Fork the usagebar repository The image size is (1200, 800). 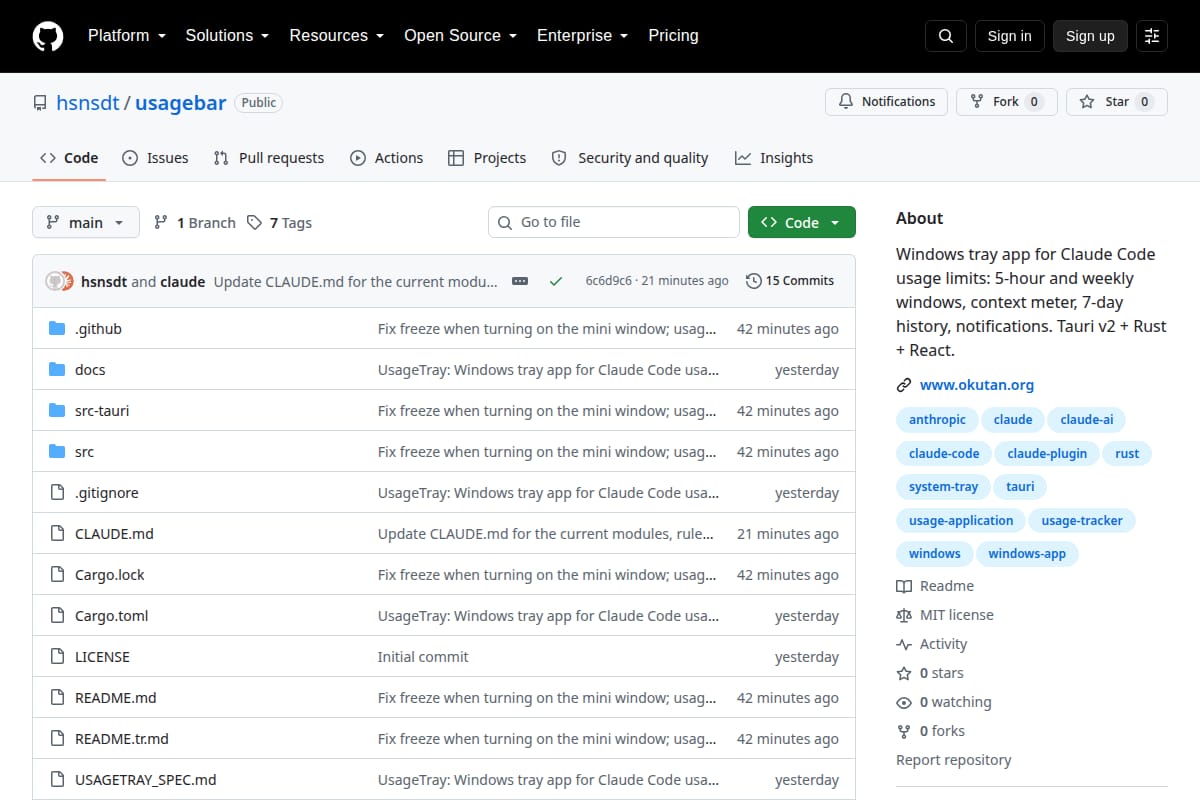1007,102
